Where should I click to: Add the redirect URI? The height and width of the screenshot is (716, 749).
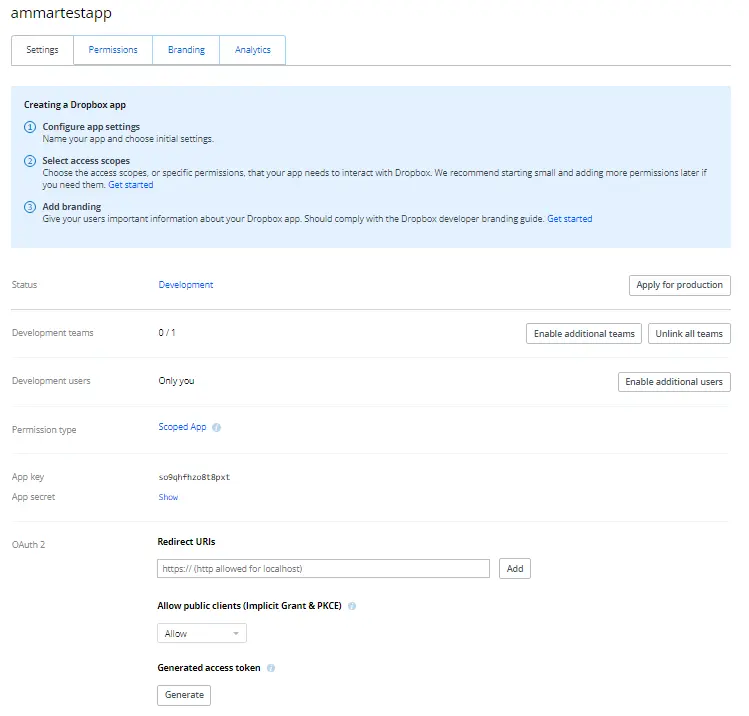pyautogui.click(x=514, y=569)
